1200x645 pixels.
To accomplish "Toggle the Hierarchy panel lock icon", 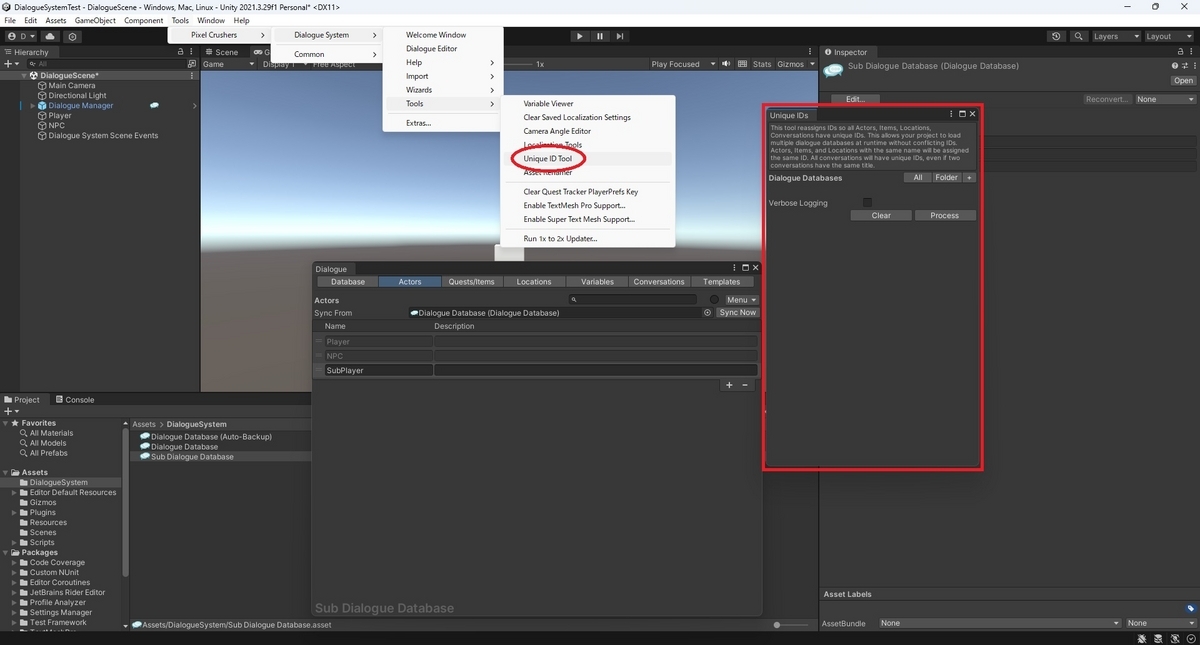I will tap(182, 52).
